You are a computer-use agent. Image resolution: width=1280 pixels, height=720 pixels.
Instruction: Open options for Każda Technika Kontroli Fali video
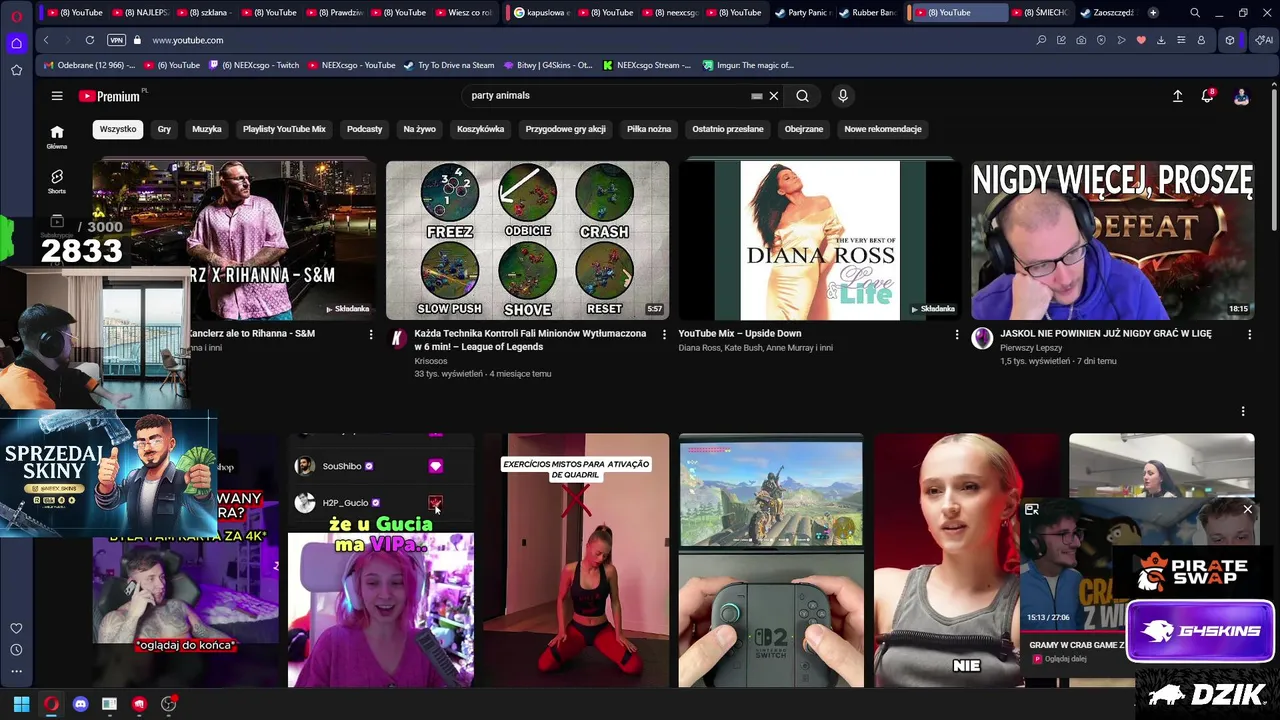click(x=664, y=334)
